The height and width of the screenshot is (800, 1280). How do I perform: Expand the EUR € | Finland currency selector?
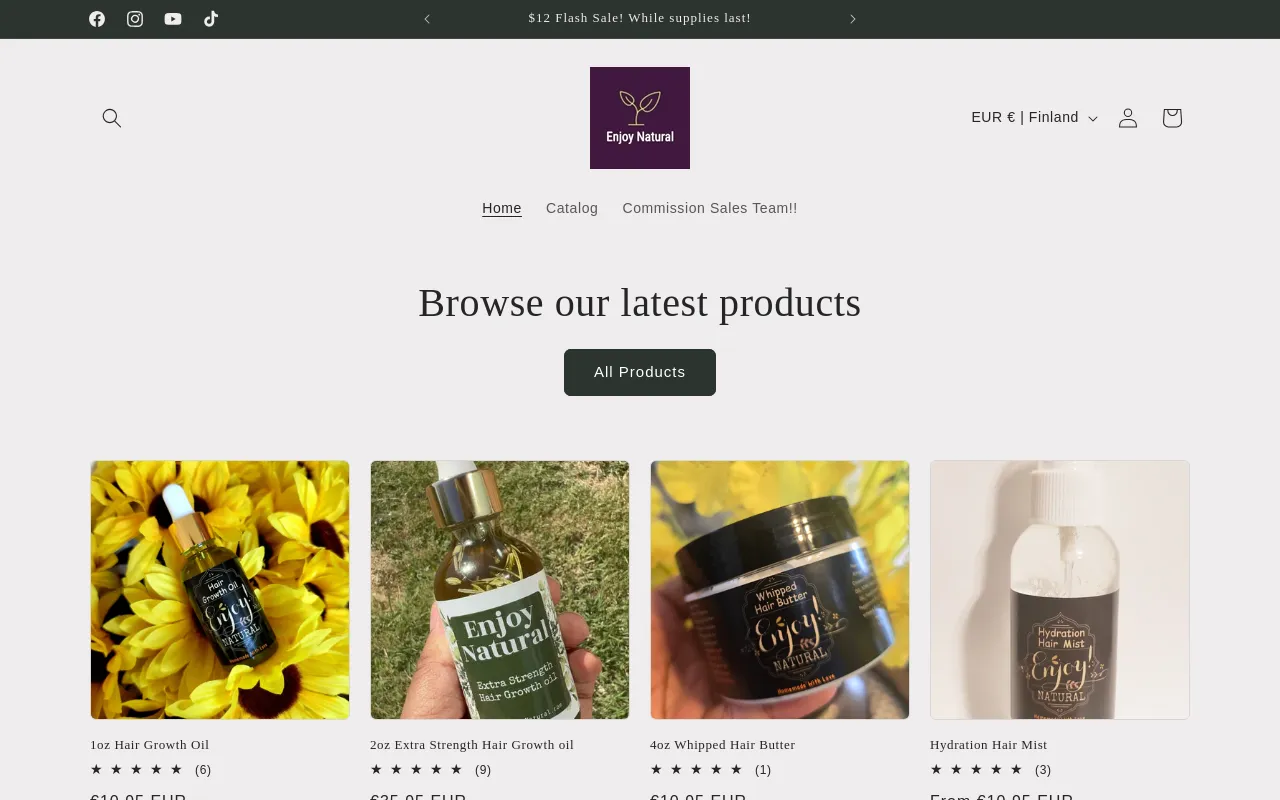1034,118
